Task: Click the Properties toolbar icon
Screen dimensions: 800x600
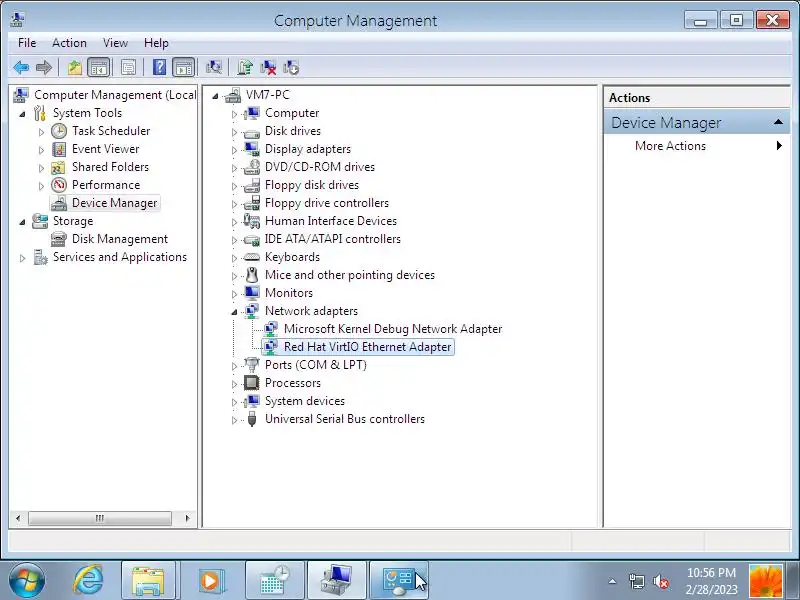Action: click(128, 67)
